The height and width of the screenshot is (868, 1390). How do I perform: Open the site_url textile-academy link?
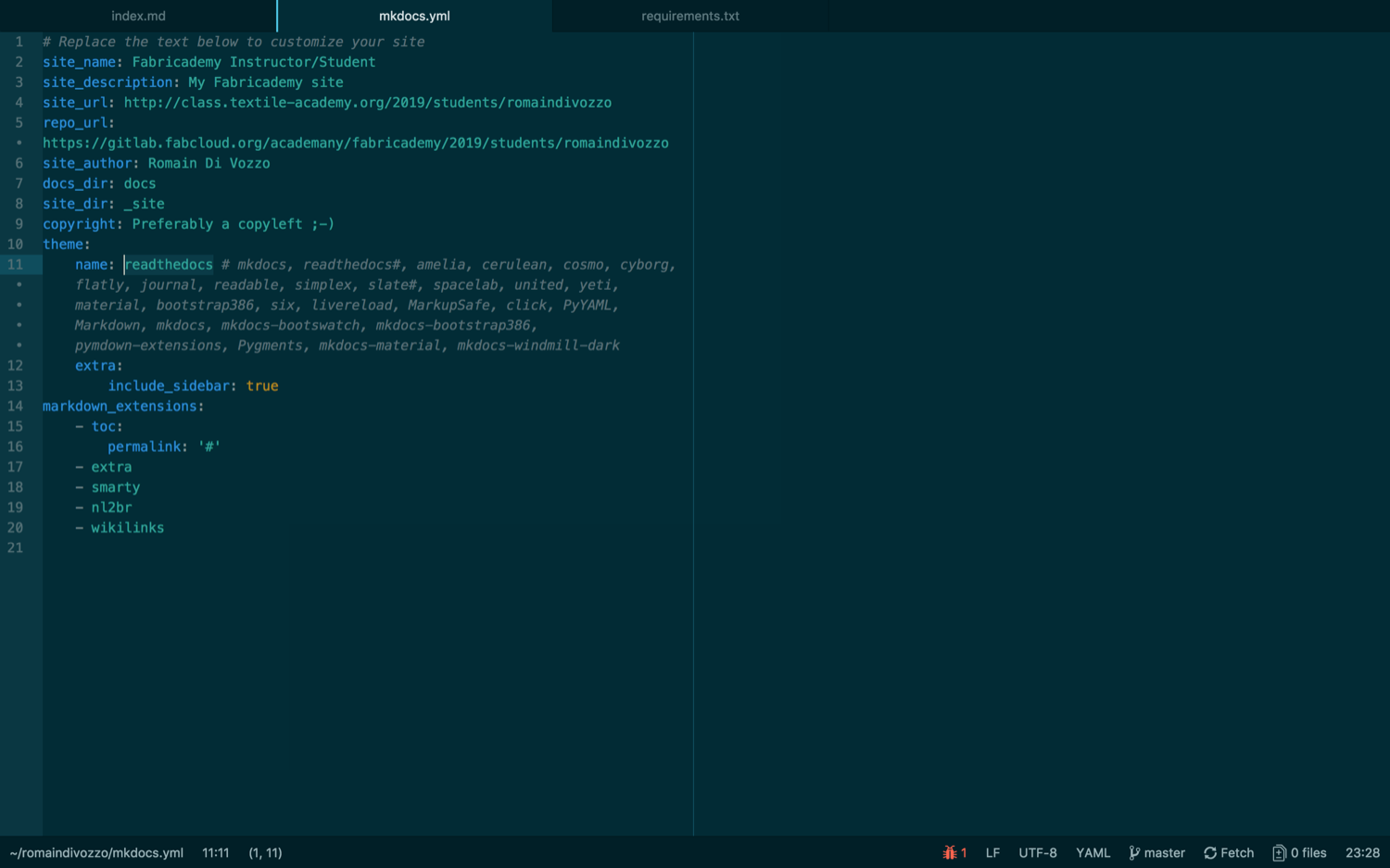click(x=367, y=103)
